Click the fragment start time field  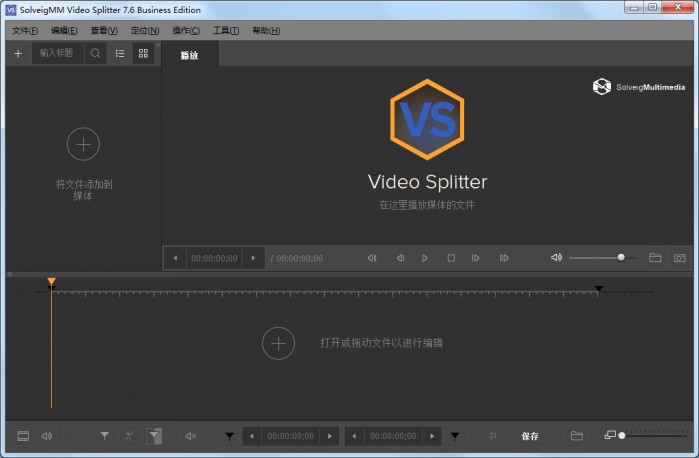[x=291, y=436]
